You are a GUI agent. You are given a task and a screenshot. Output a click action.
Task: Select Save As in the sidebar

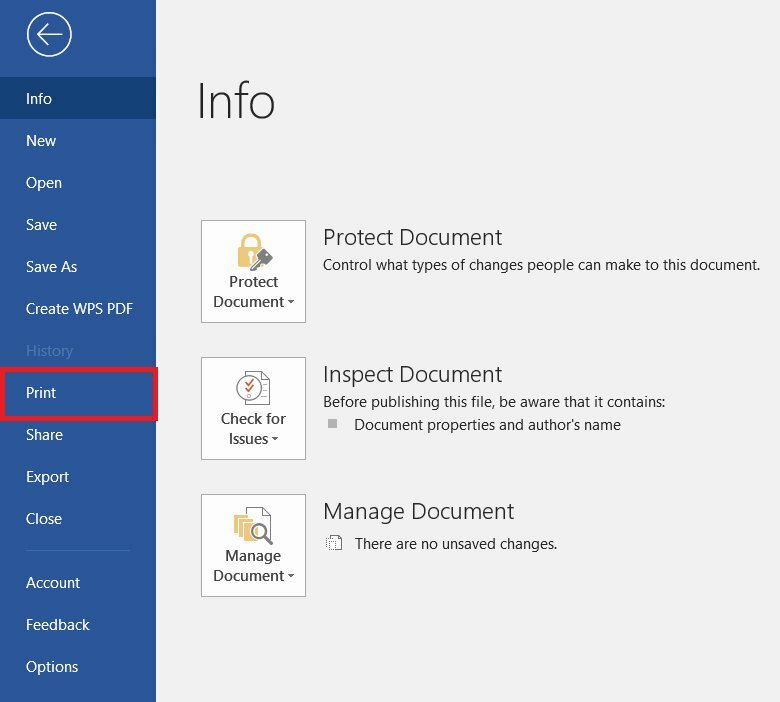click(x=51, y=267)
